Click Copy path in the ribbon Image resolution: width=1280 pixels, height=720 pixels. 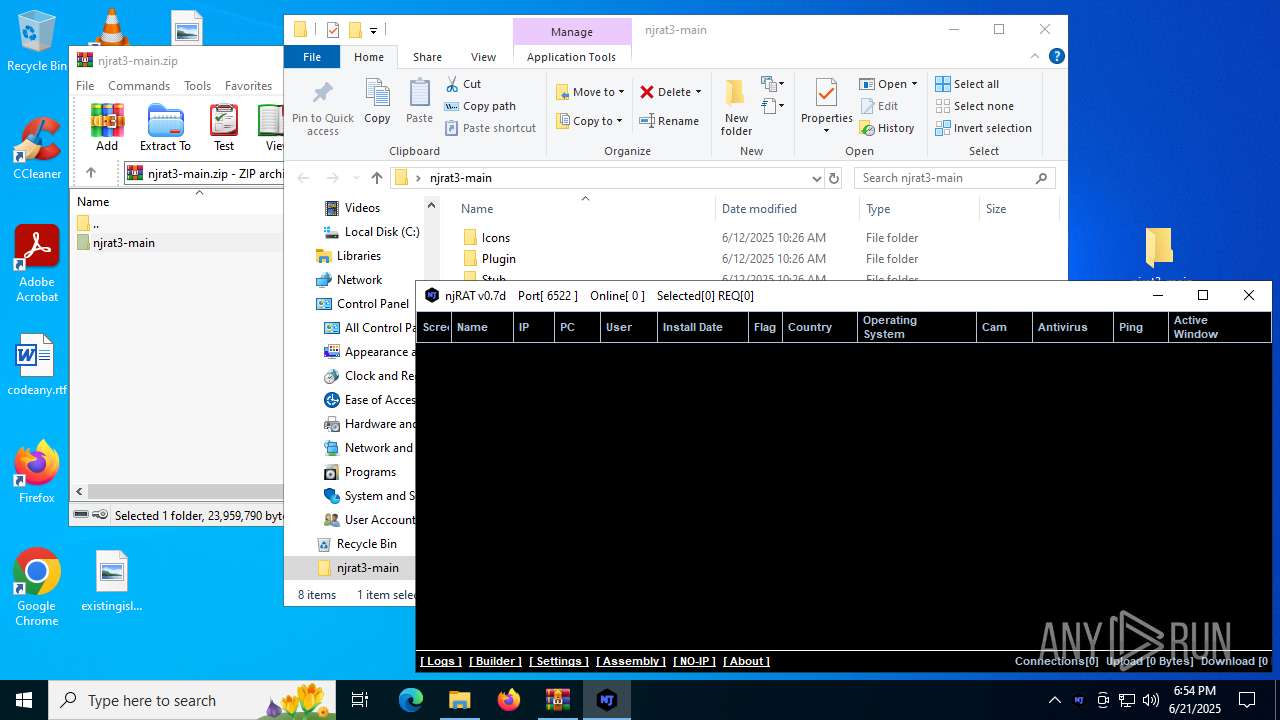click(x=480, y=106)
